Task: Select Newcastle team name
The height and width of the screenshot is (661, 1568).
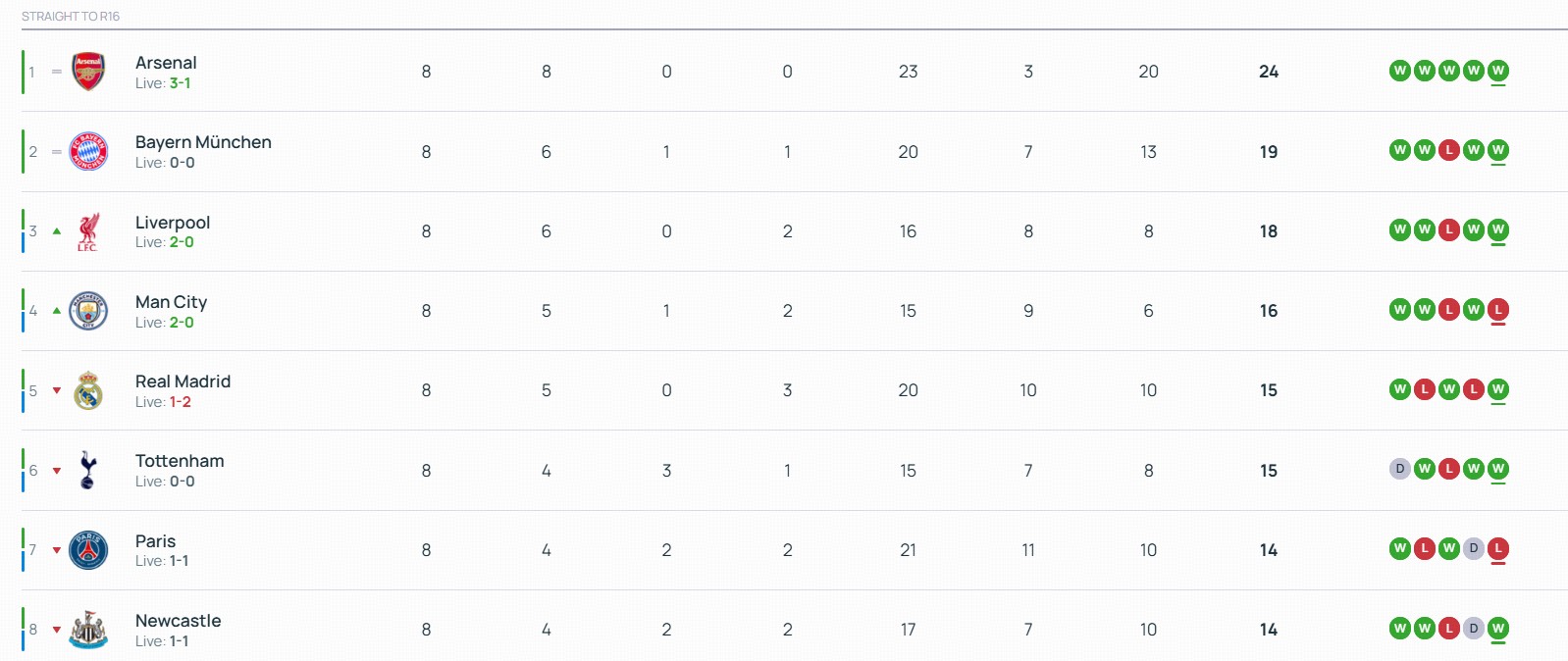Action: (x=178, y=621)
